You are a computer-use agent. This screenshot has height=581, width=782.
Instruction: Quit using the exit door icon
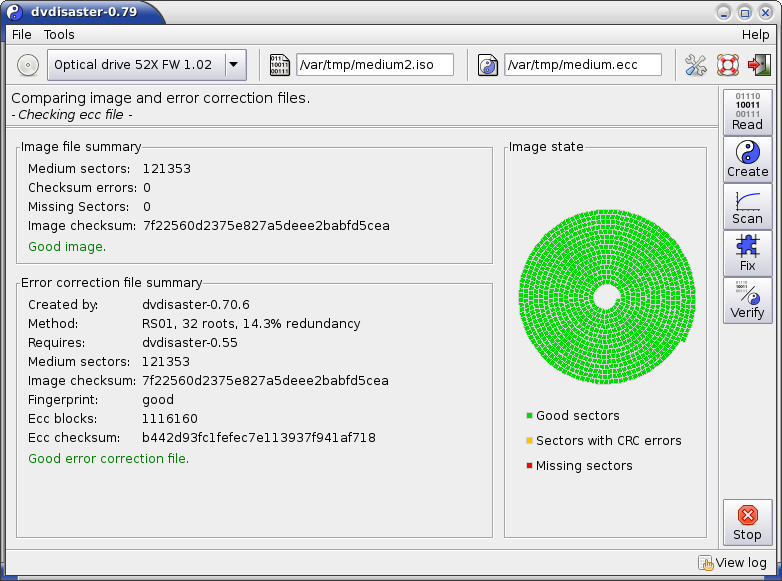pyautogui.click(x=758, y=65)
